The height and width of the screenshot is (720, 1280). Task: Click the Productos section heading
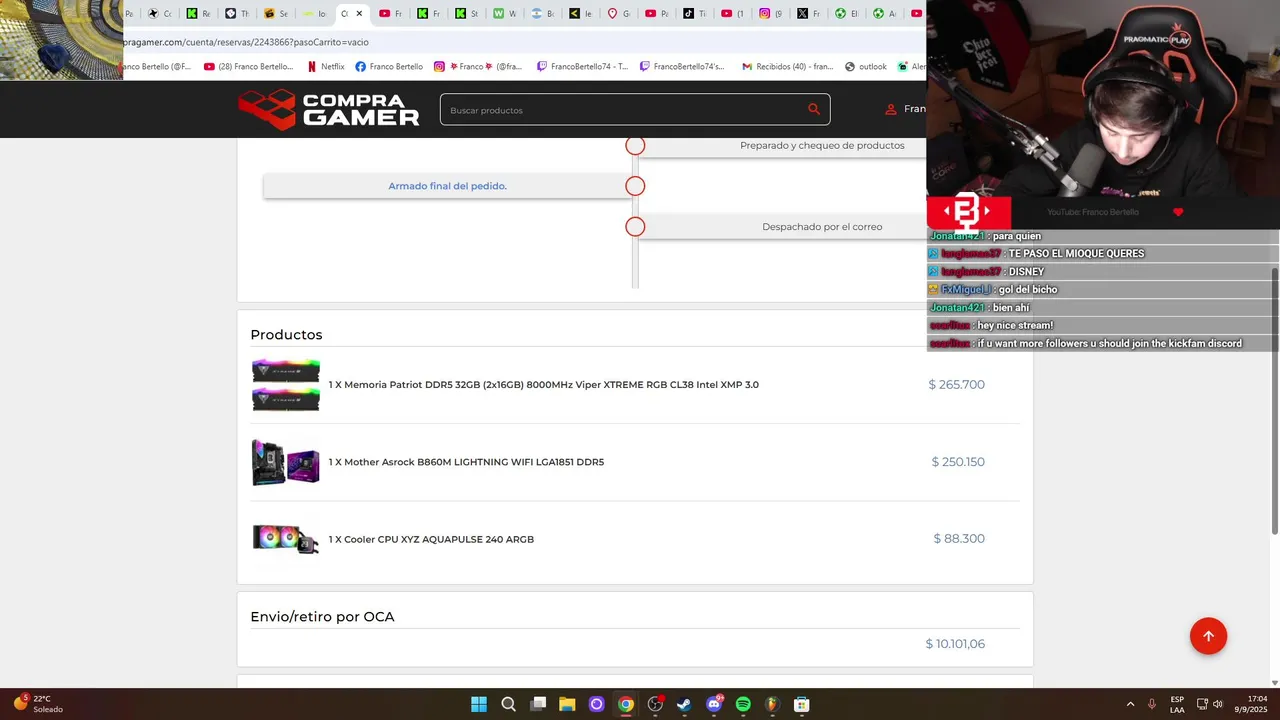286,335
